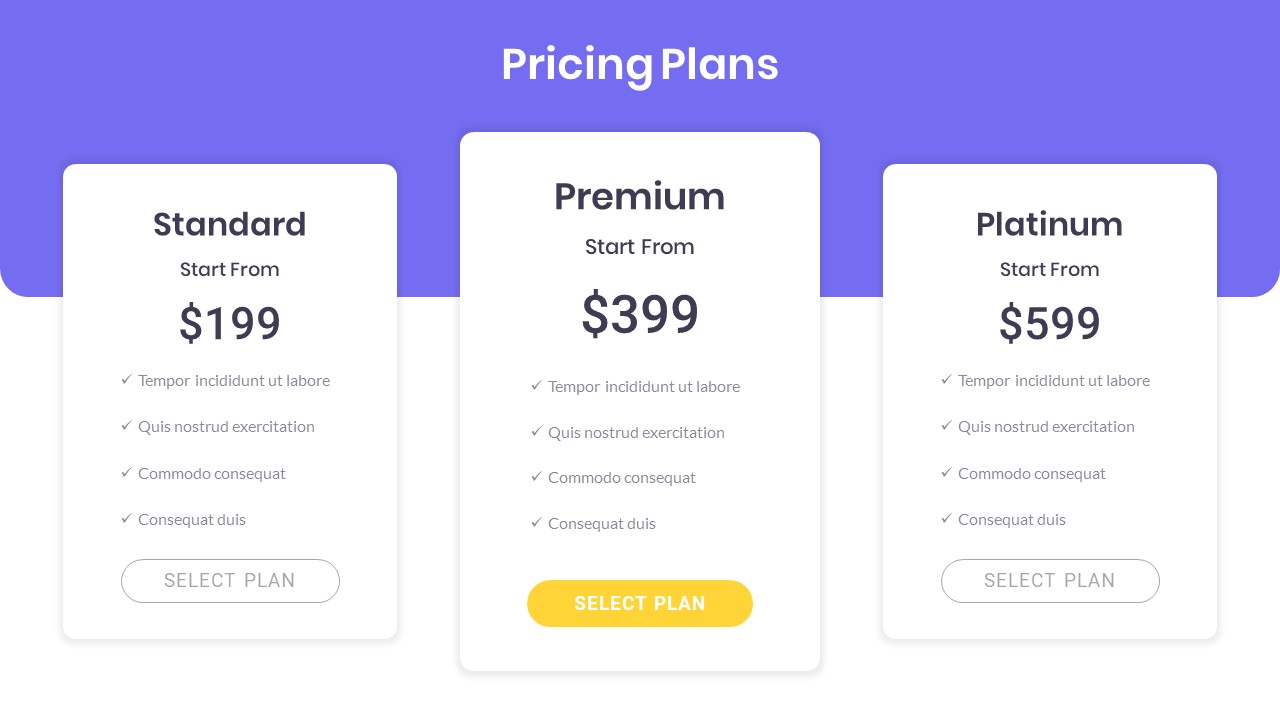Click the Standard plan's Select Plan button

pyautogui.click(x=230, y=581)
